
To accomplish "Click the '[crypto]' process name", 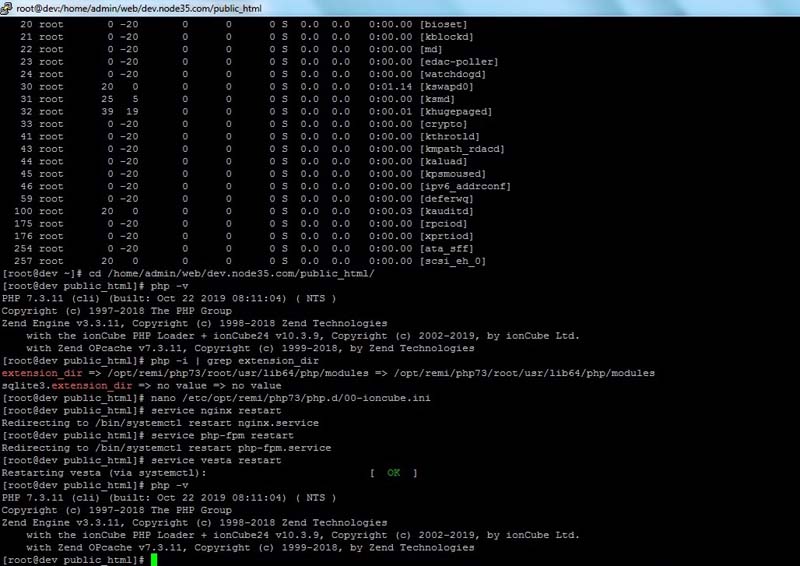I will [443, 124].
